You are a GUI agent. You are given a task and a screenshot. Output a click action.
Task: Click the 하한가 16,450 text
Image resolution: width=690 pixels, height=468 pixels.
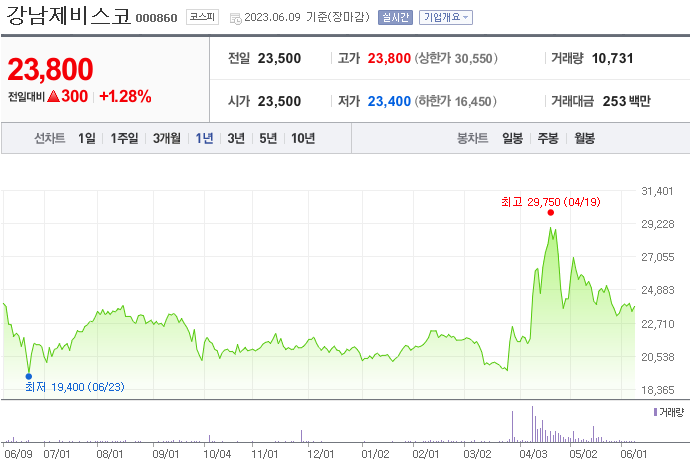coord(455,102)
